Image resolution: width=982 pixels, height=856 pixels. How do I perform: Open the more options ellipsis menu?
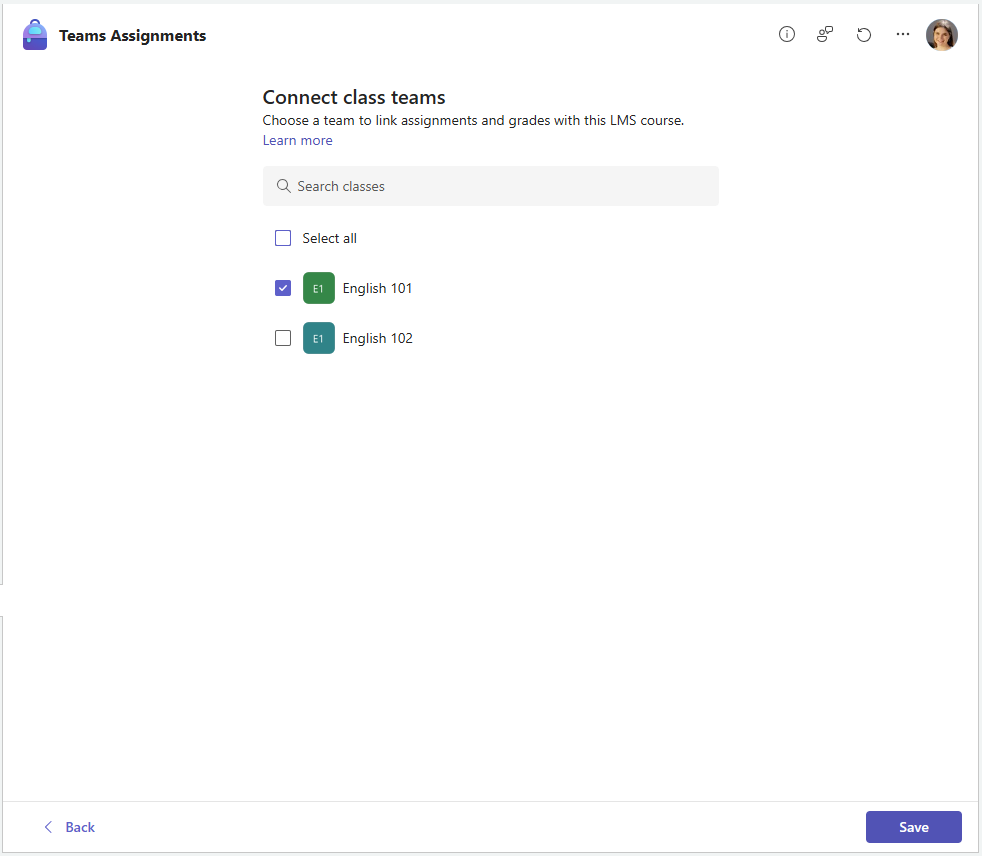tap(902, 34)
